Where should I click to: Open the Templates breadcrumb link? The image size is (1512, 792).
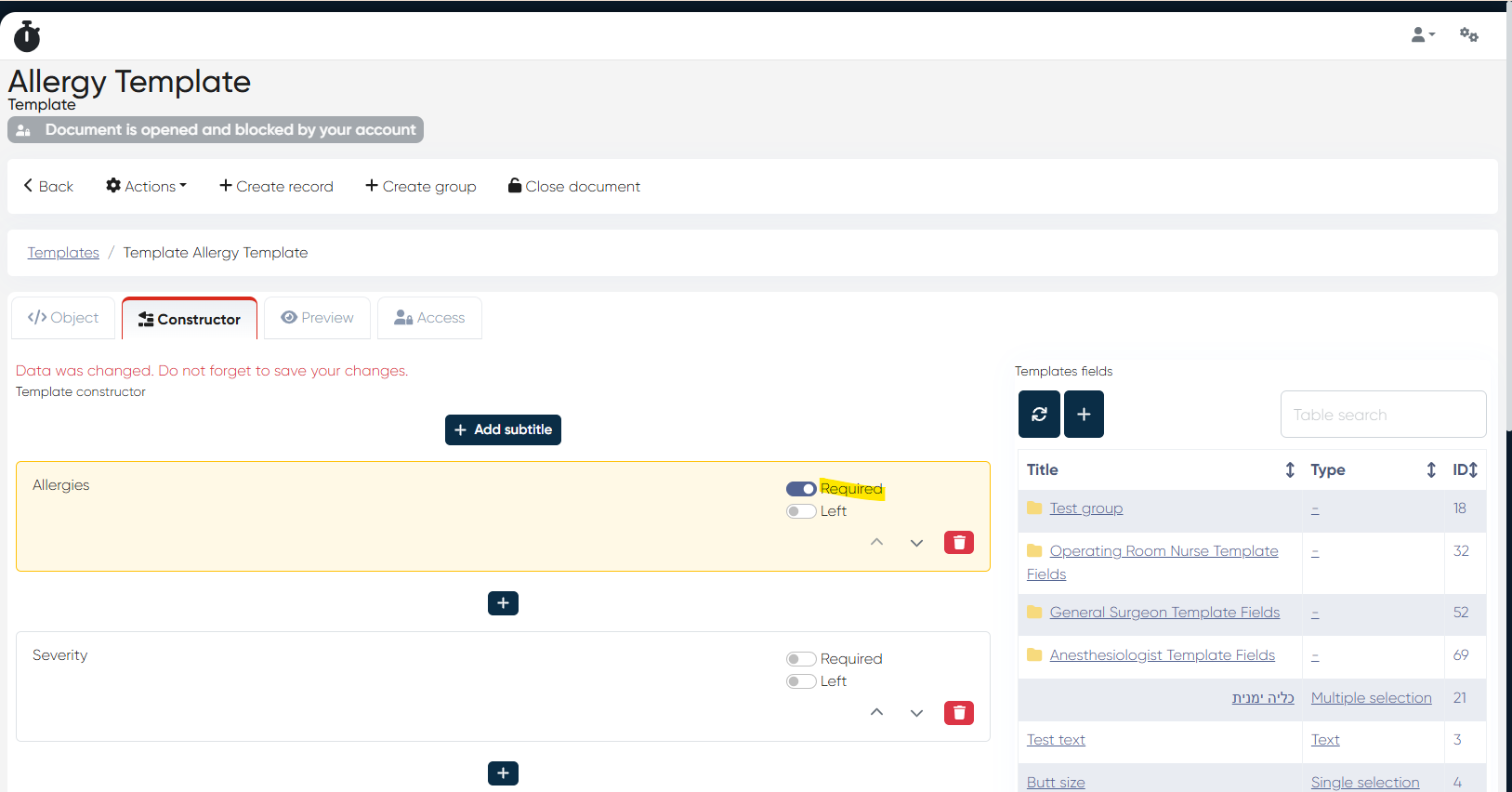(63, 253)
